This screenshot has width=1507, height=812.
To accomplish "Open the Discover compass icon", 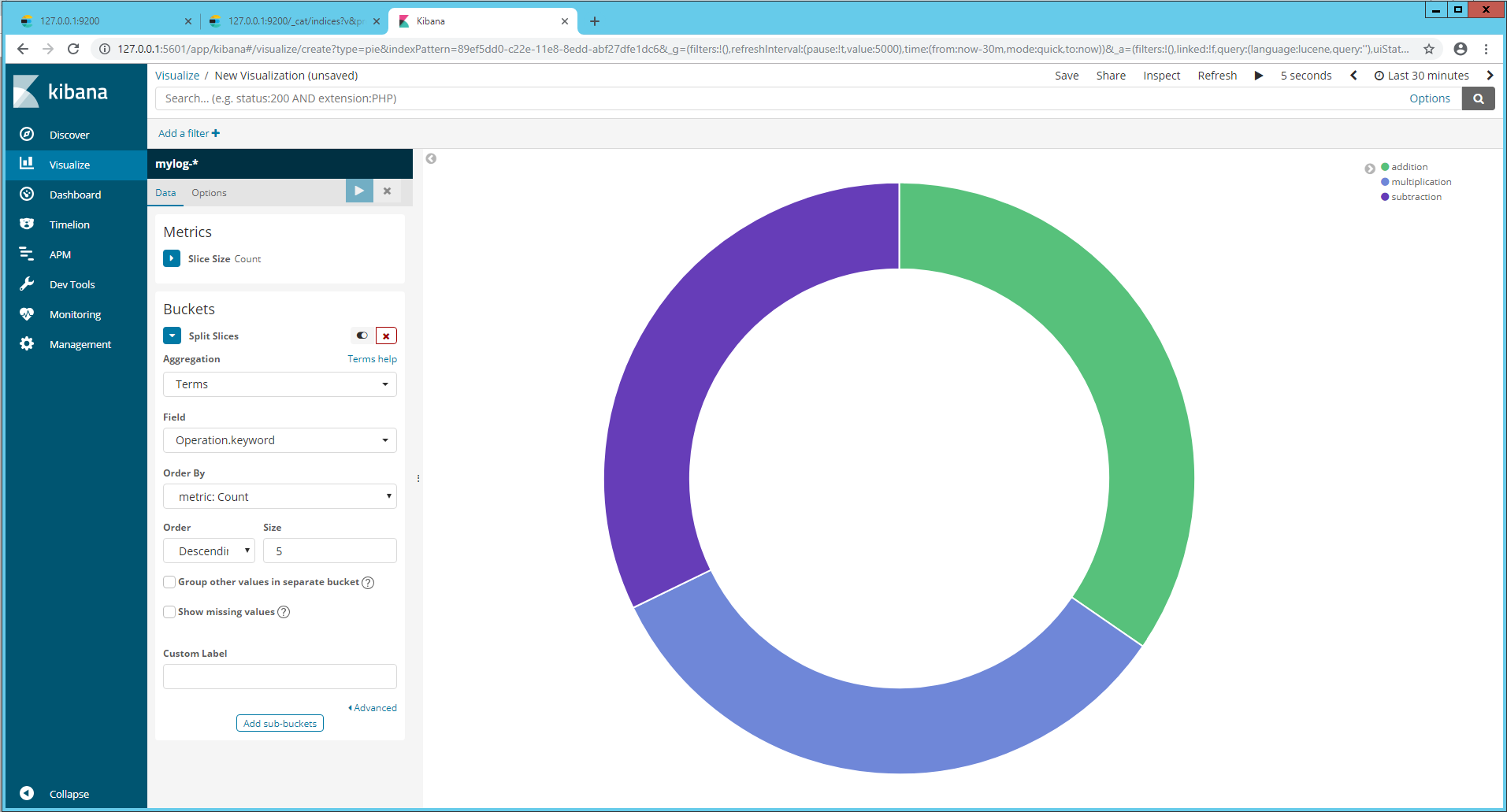I will click(27, 134).
